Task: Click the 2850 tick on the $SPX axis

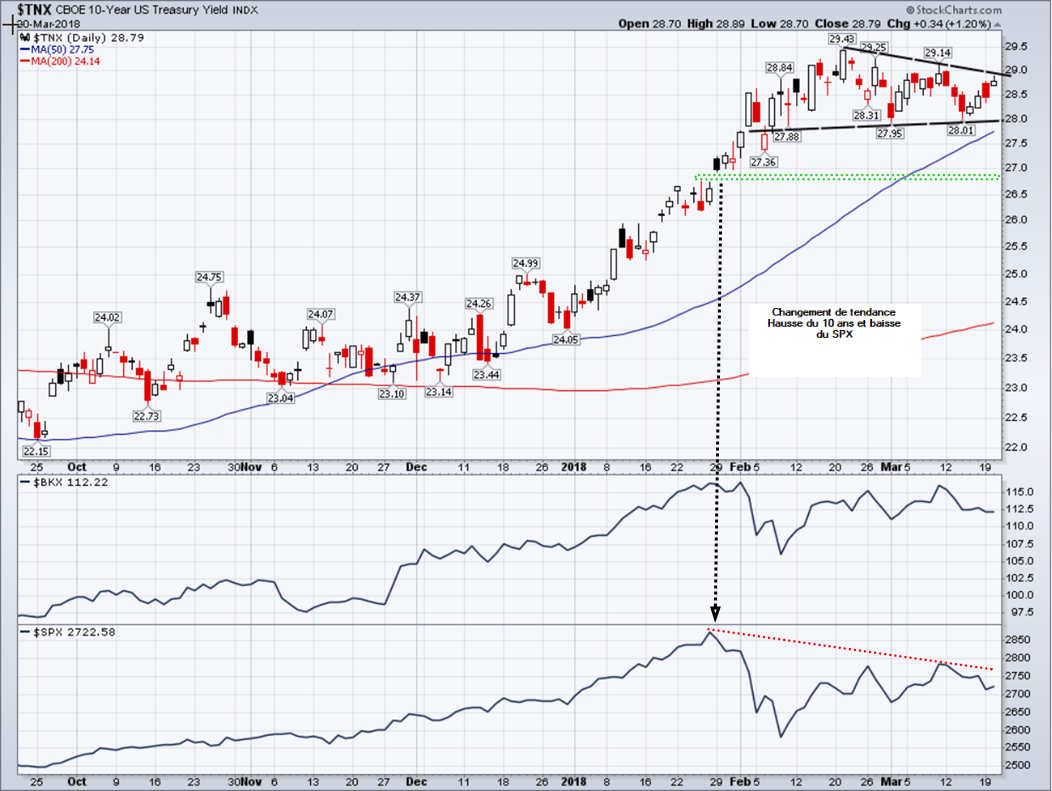Action: [x=1016, y=640]
